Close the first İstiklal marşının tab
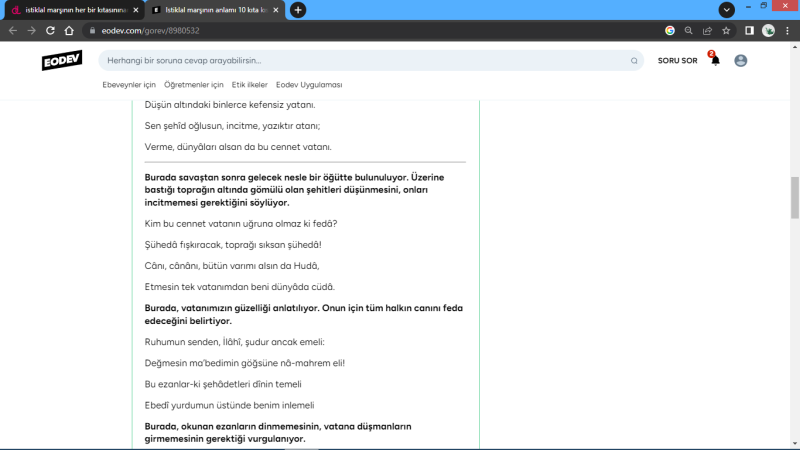The width and height of the screenshot is (800, 450). tap(136, 10)
